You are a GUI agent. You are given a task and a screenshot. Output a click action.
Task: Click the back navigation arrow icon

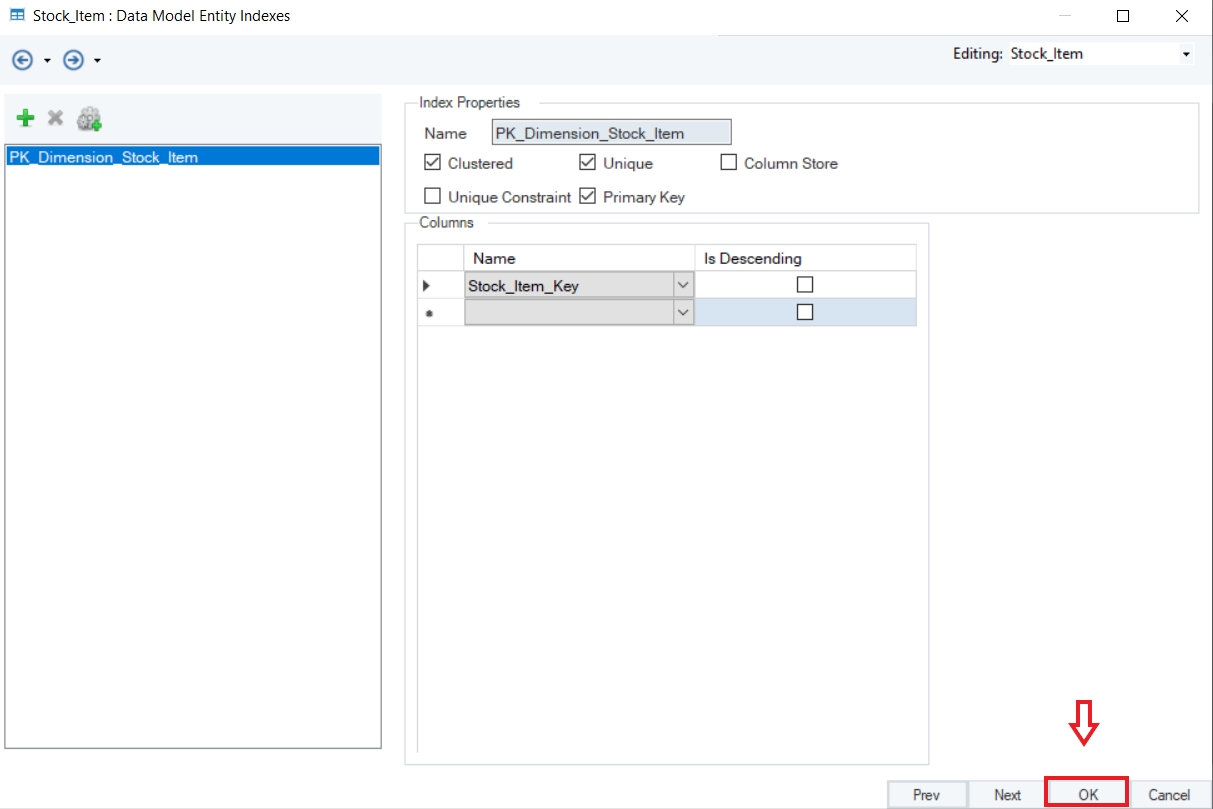point(22,60)
